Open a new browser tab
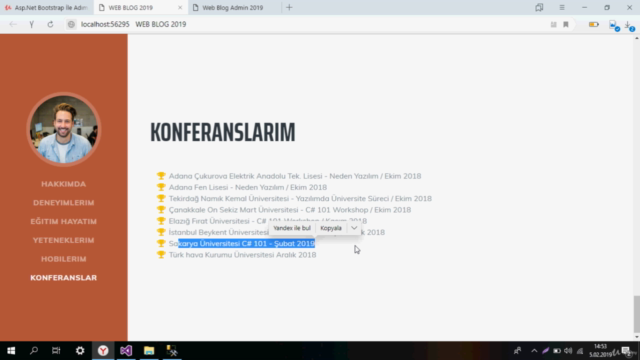640x360 pixels. point(289,7)
